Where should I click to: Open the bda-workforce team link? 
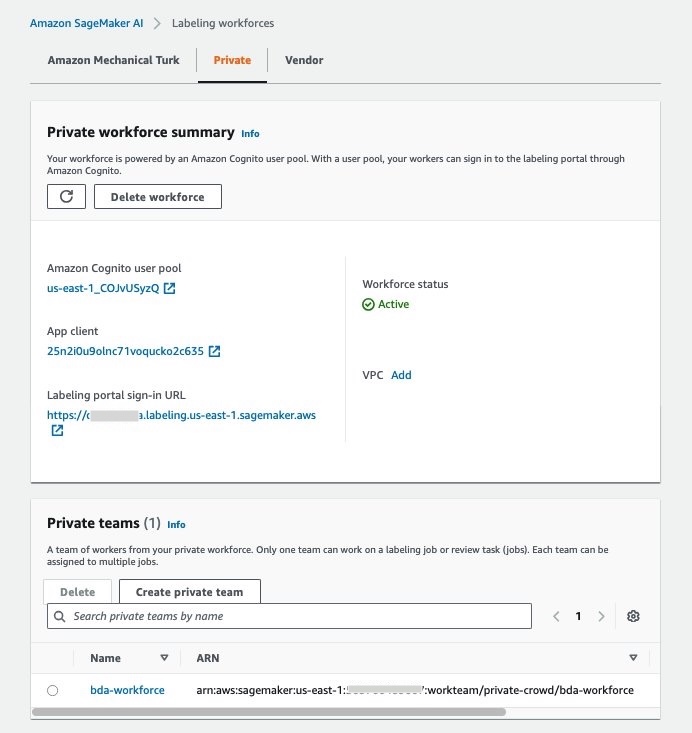tap(127, 690)
